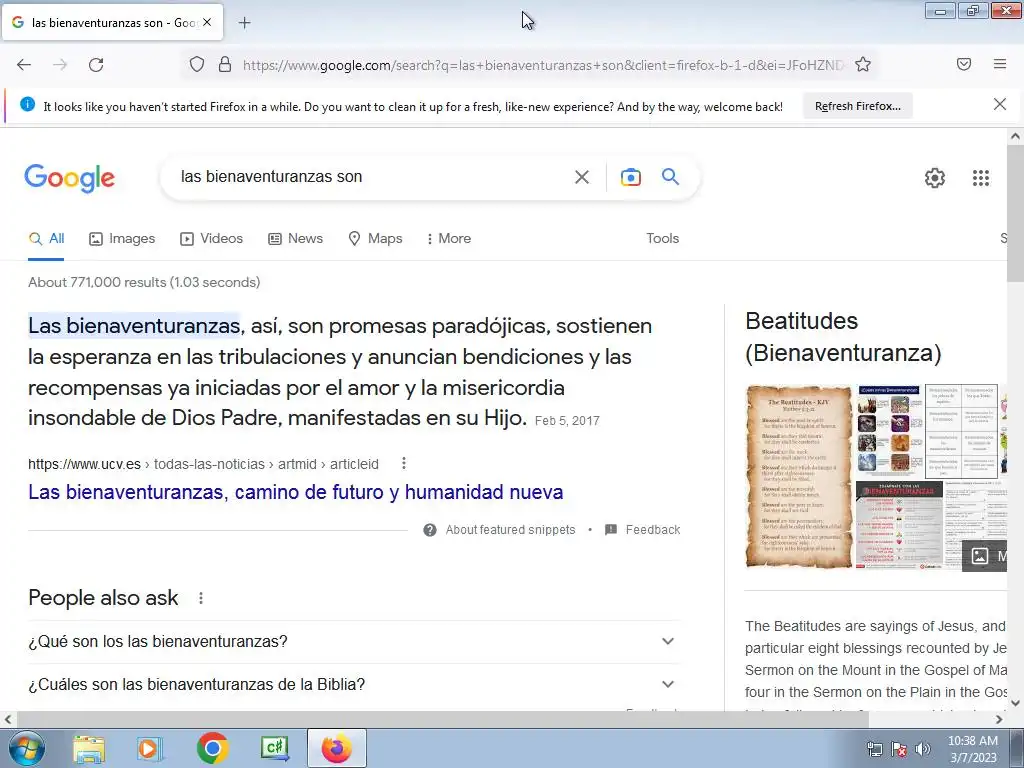Bookmark this page with the star icon

click(x=863, y=65)
